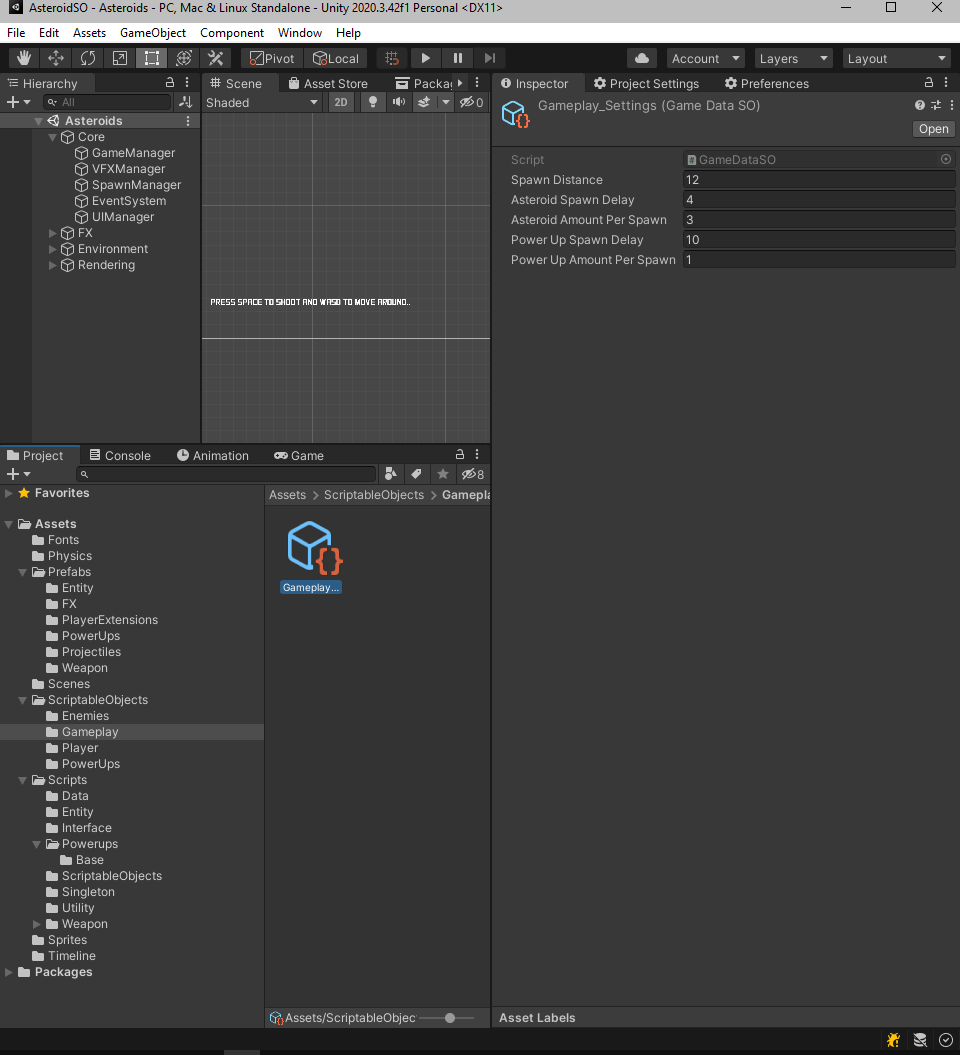Expand the FX object in Hierarchy
960x1055 pixels.
pos(52,233)
